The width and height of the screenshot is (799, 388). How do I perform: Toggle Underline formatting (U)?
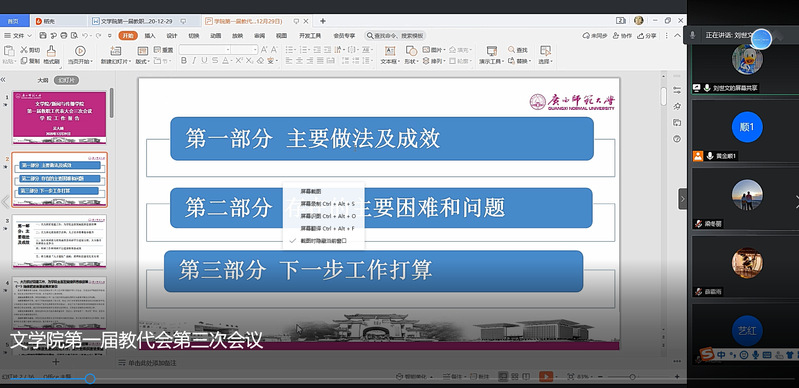pyautogui.click(x=204, y=61)
